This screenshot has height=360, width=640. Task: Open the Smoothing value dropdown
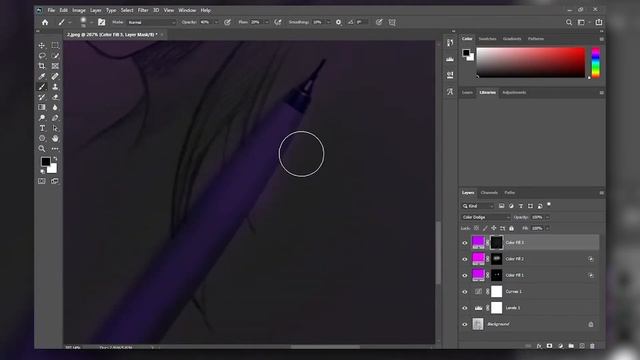pos(328,22)
